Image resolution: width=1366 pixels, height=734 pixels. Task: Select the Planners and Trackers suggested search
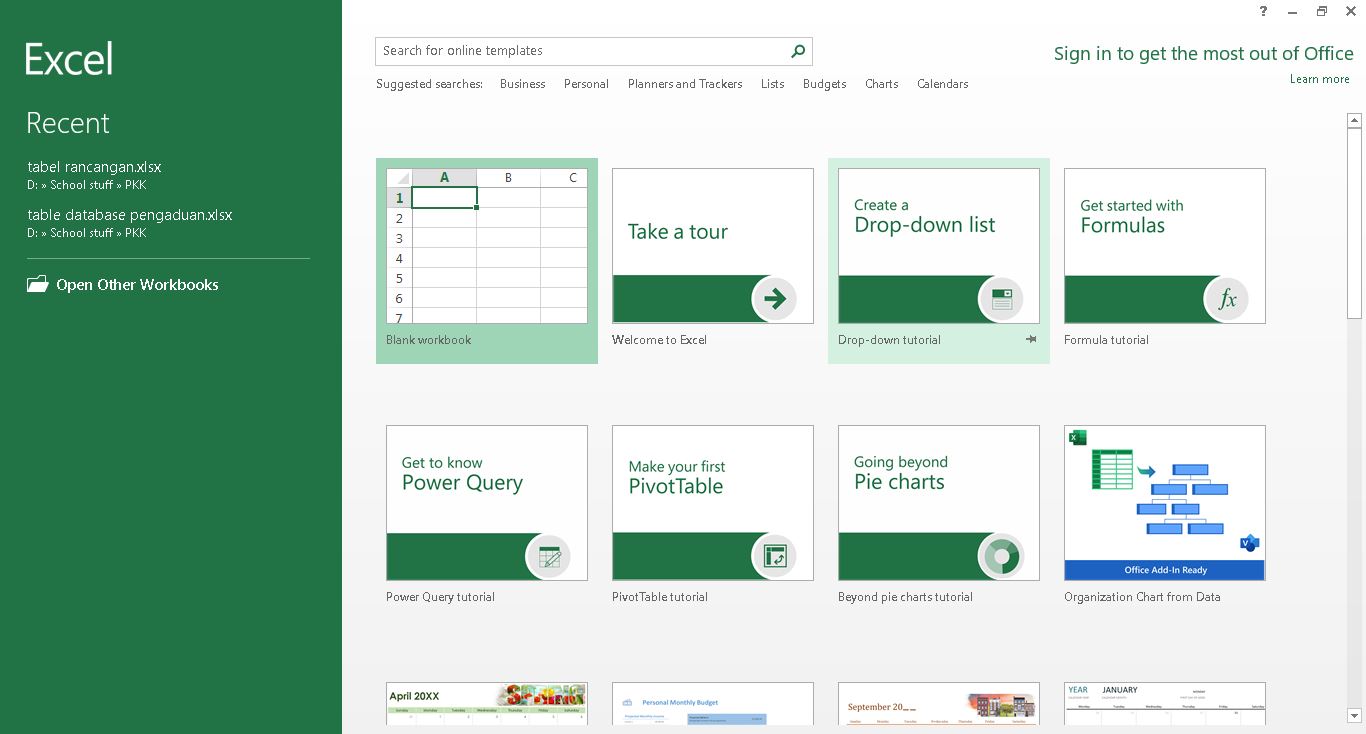click(685, 84)
